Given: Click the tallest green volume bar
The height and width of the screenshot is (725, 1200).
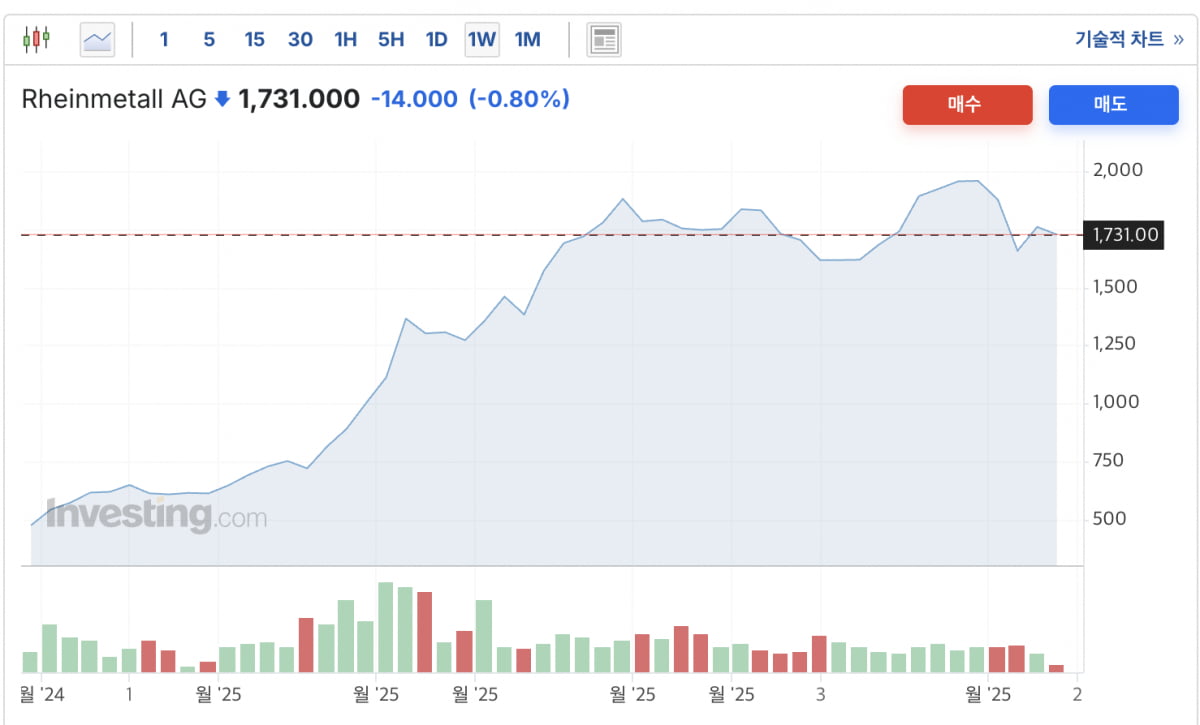Looking at the screenshot, I should coord(385,627).
